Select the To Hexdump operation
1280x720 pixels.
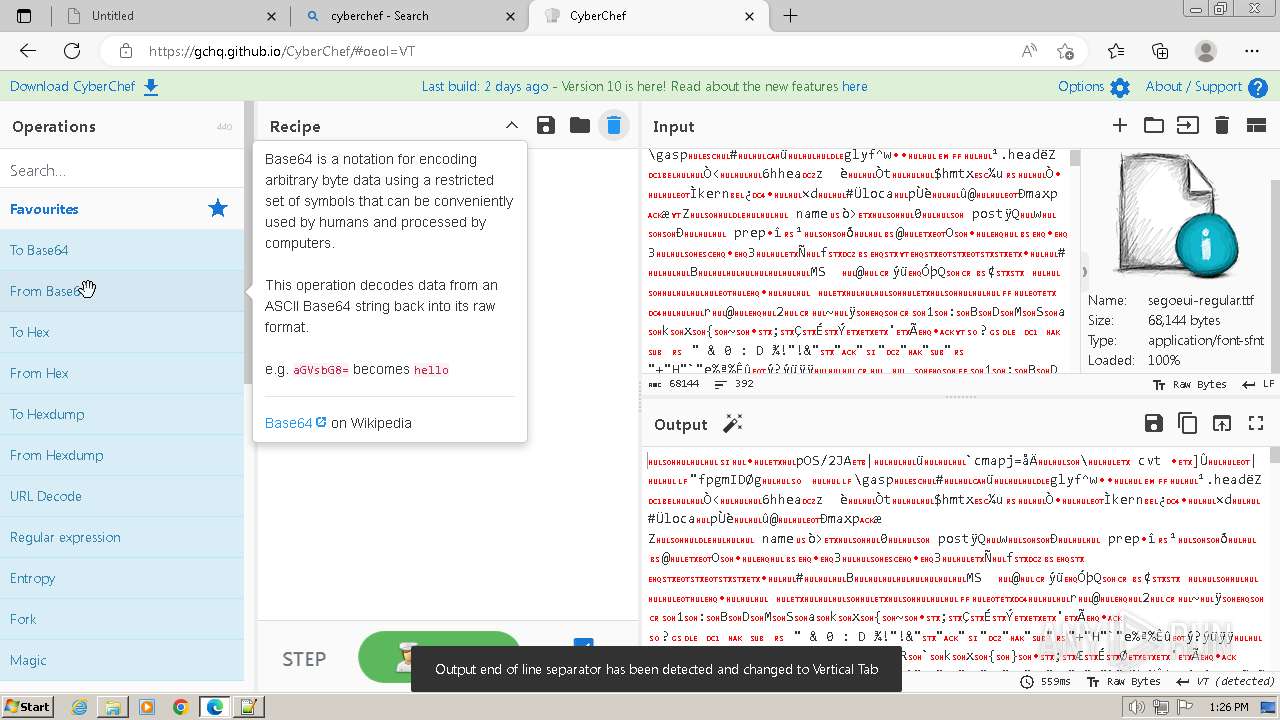point(122,414)
